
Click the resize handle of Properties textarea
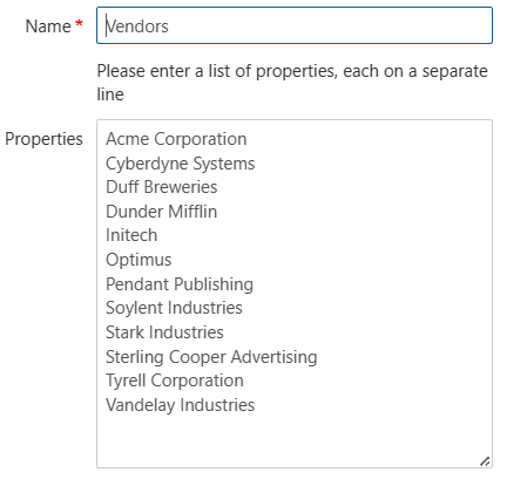[485, 461]
